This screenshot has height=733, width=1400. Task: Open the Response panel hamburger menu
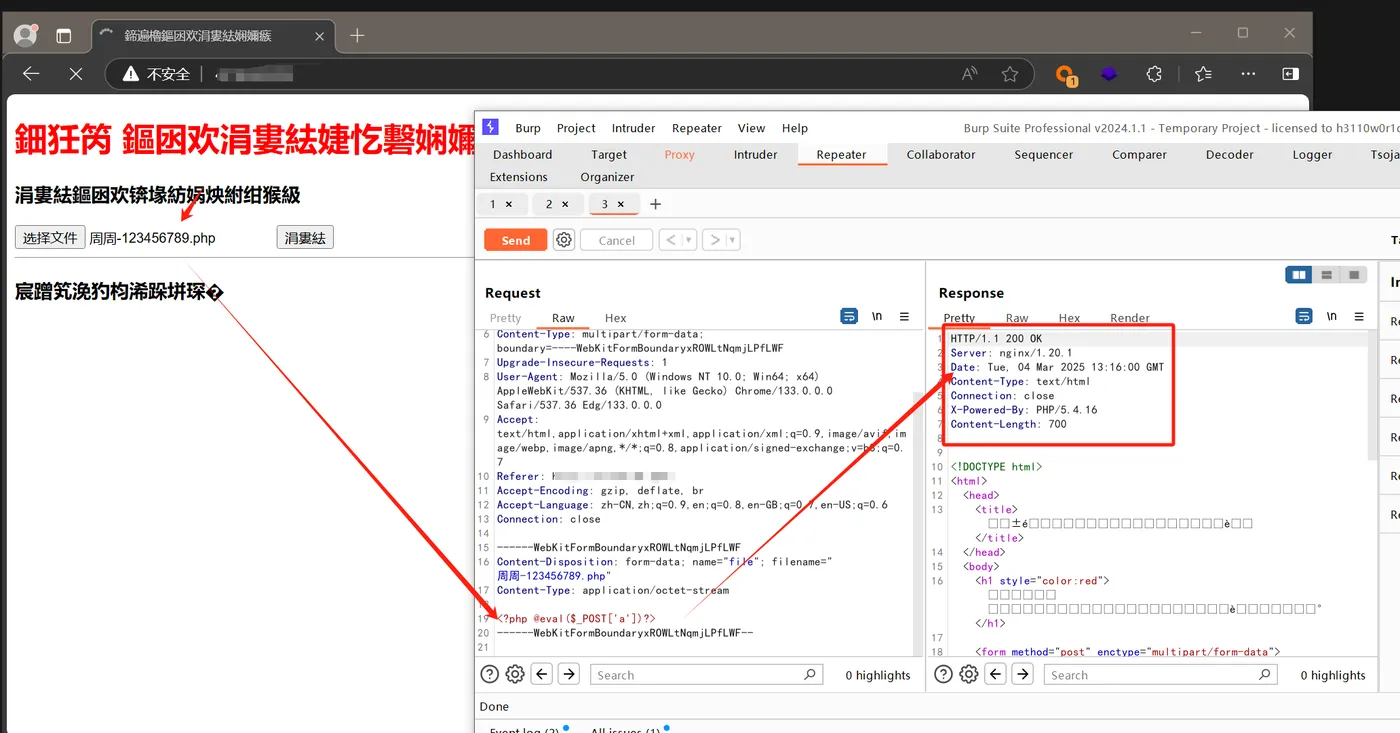[1359, 316]
